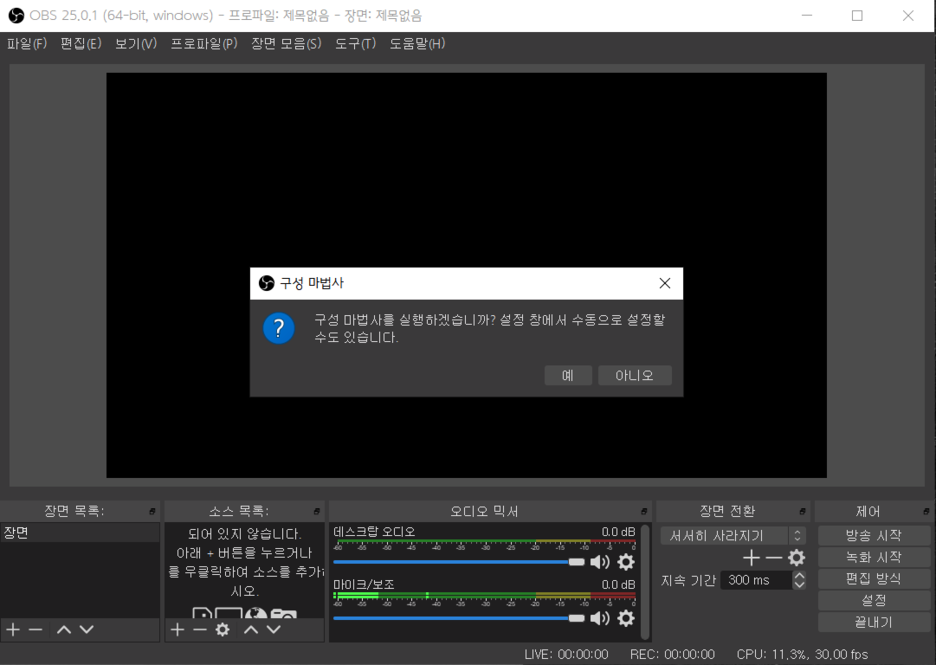
Task: Increase 지속 기간 duration with up arrow
Action: [799, 575]
